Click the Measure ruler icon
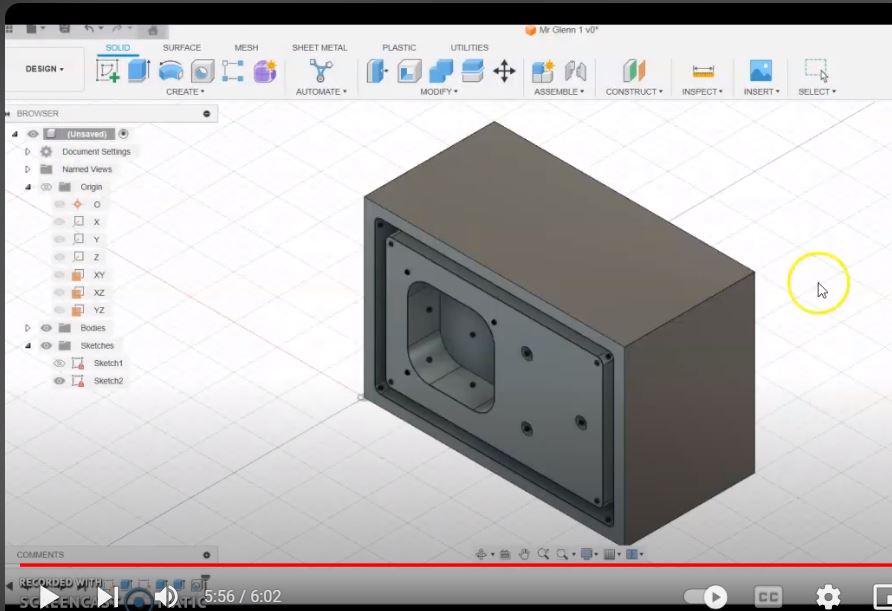The image size is (892, 611). pos(703,72)
